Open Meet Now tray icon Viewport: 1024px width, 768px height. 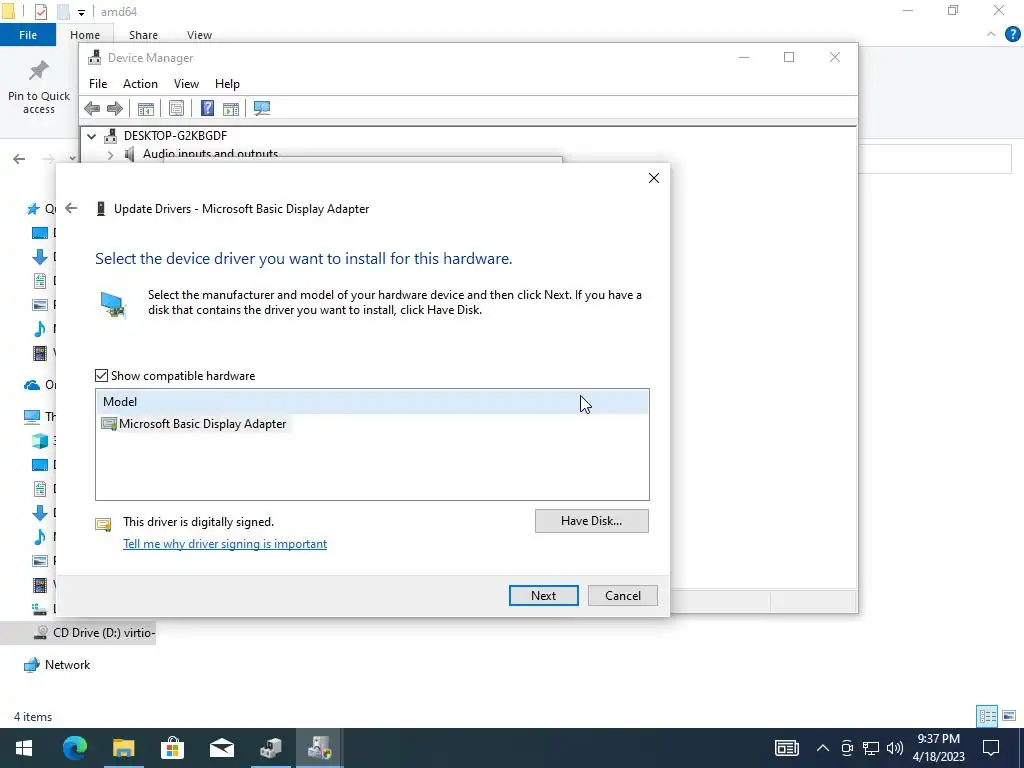847,748
